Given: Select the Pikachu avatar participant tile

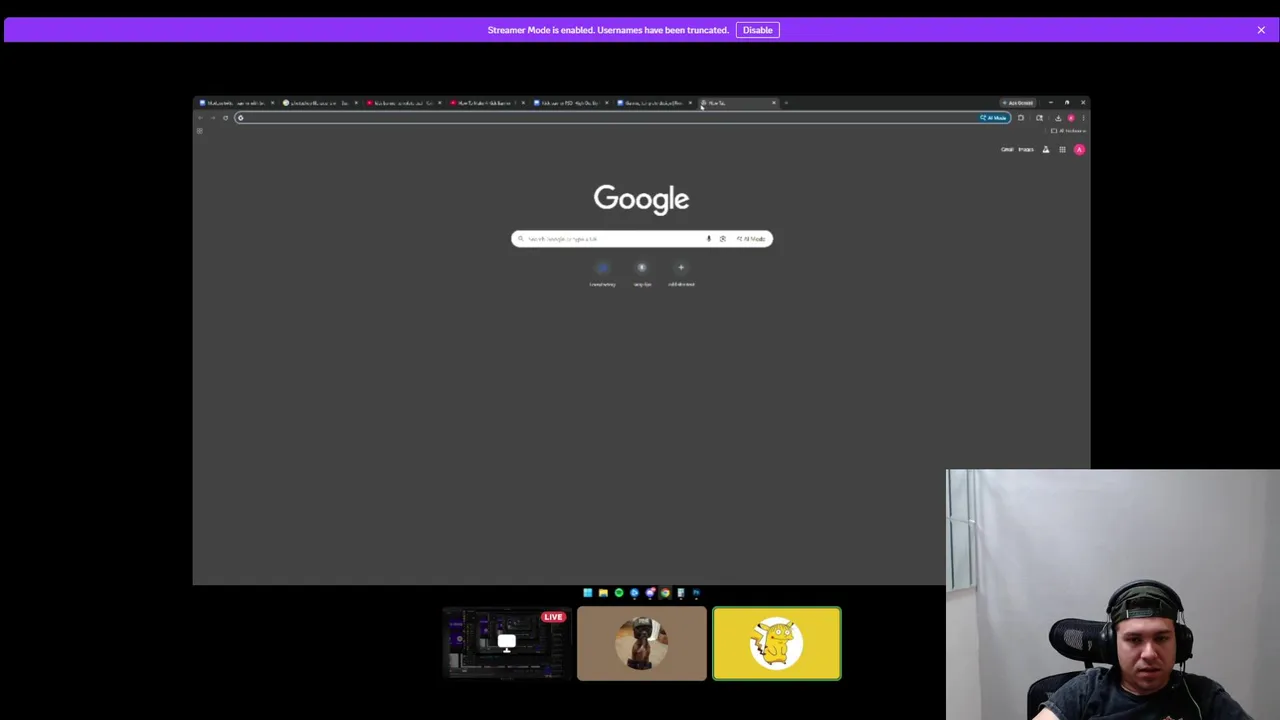Looking at the screenshot, I should (777, 643).
